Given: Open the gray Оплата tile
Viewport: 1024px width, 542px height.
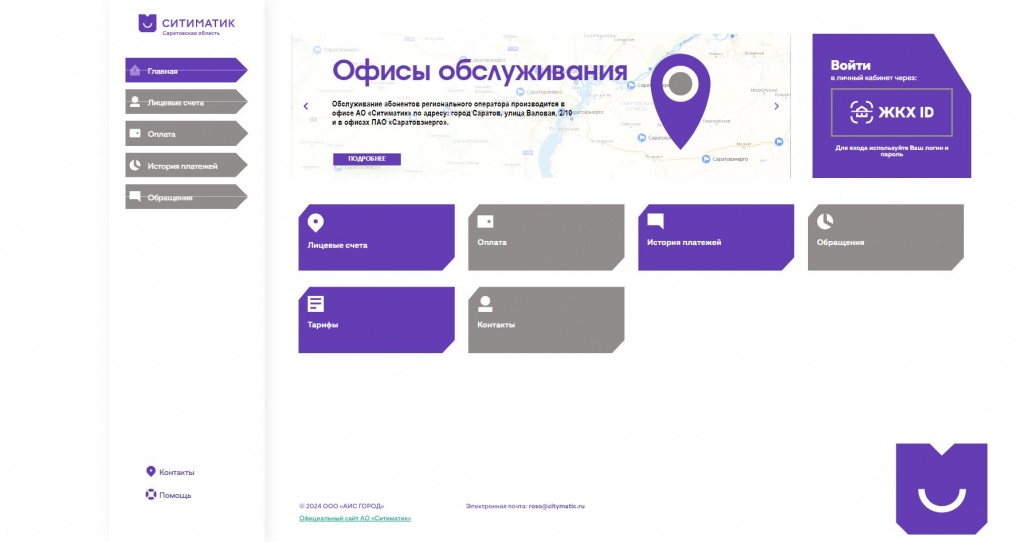Looking at the screenshot, I should [x=546, y=238].
